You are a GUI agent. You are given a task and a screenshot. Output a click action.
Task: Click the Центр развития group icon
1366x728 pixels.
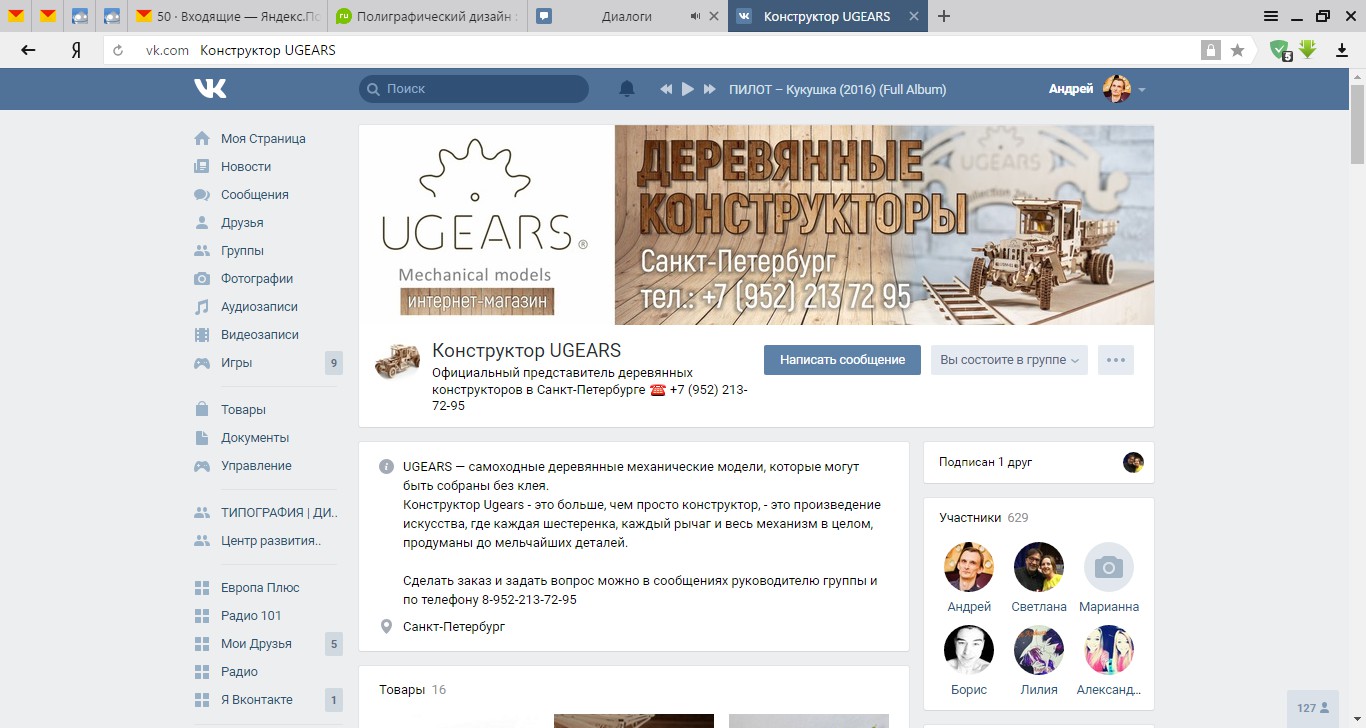[202, 541]
